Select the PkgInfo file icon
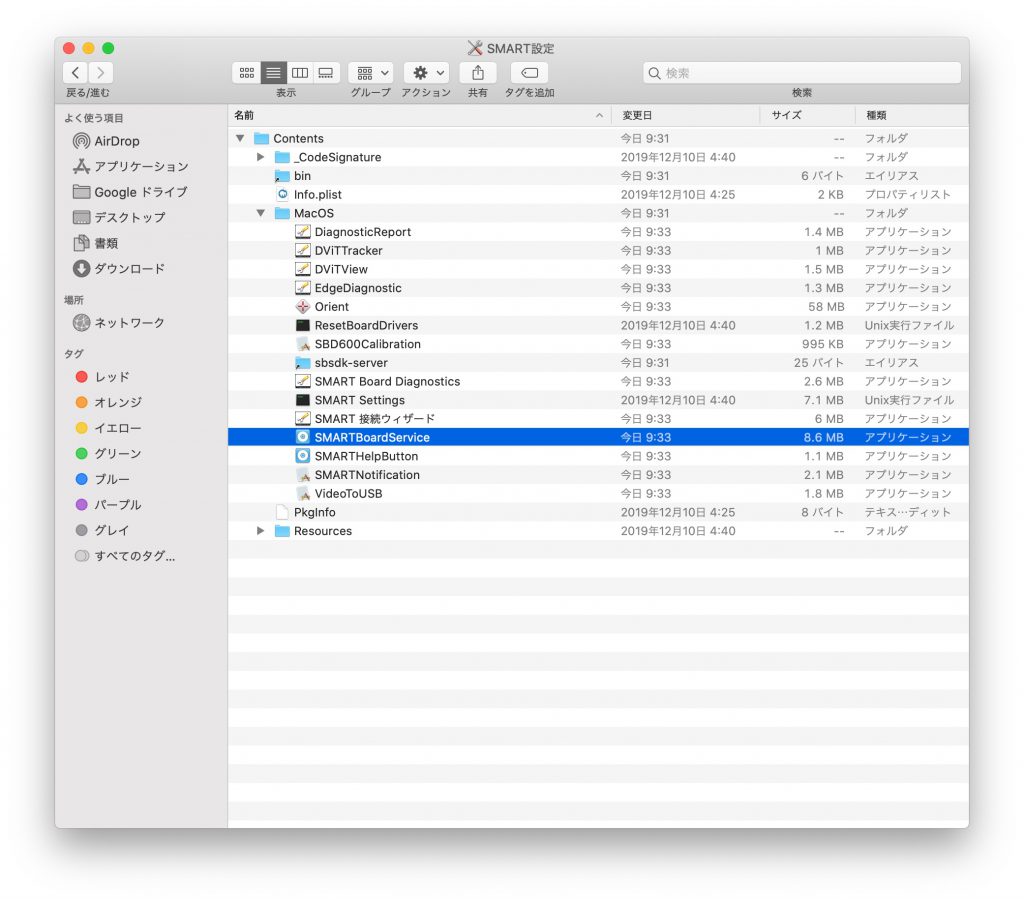The height and width of the screenshot is (901, 1024). (282, 513)
